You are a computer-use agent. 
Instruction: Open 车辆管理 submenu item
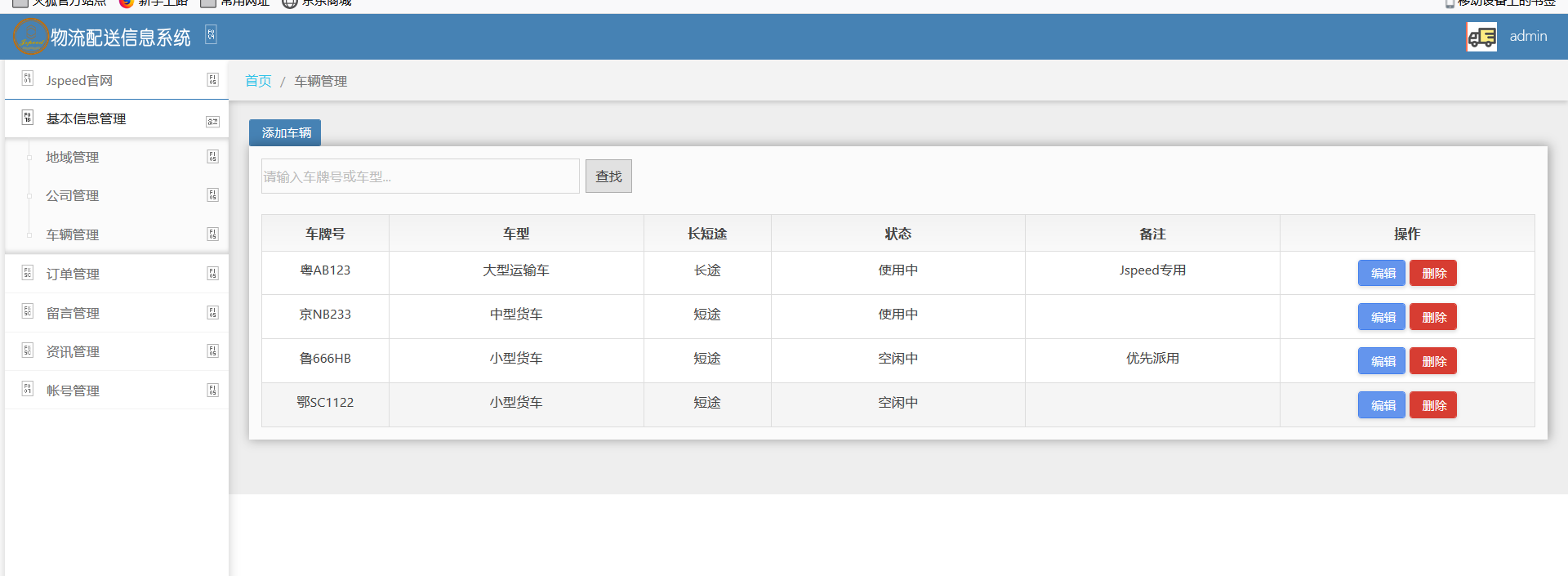point(117,234)
